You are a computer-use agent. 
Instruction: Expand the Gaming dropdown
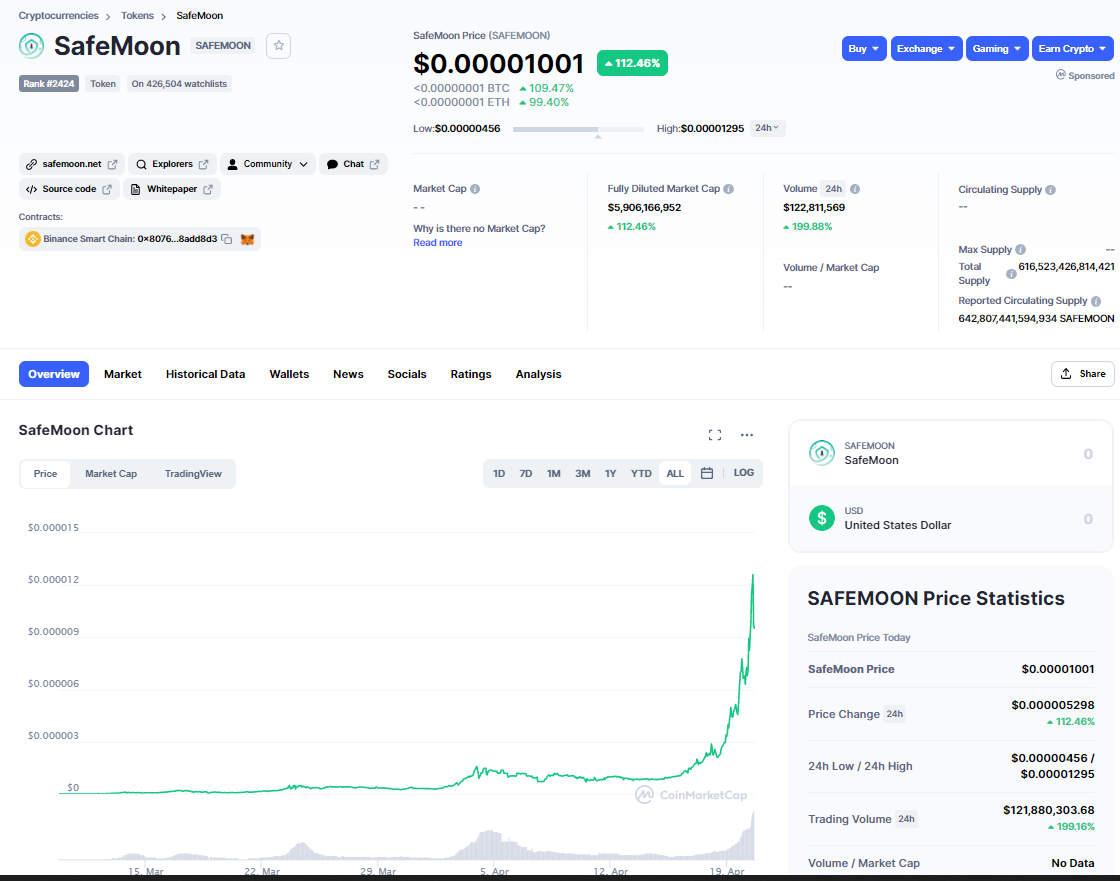pos(997,49)
